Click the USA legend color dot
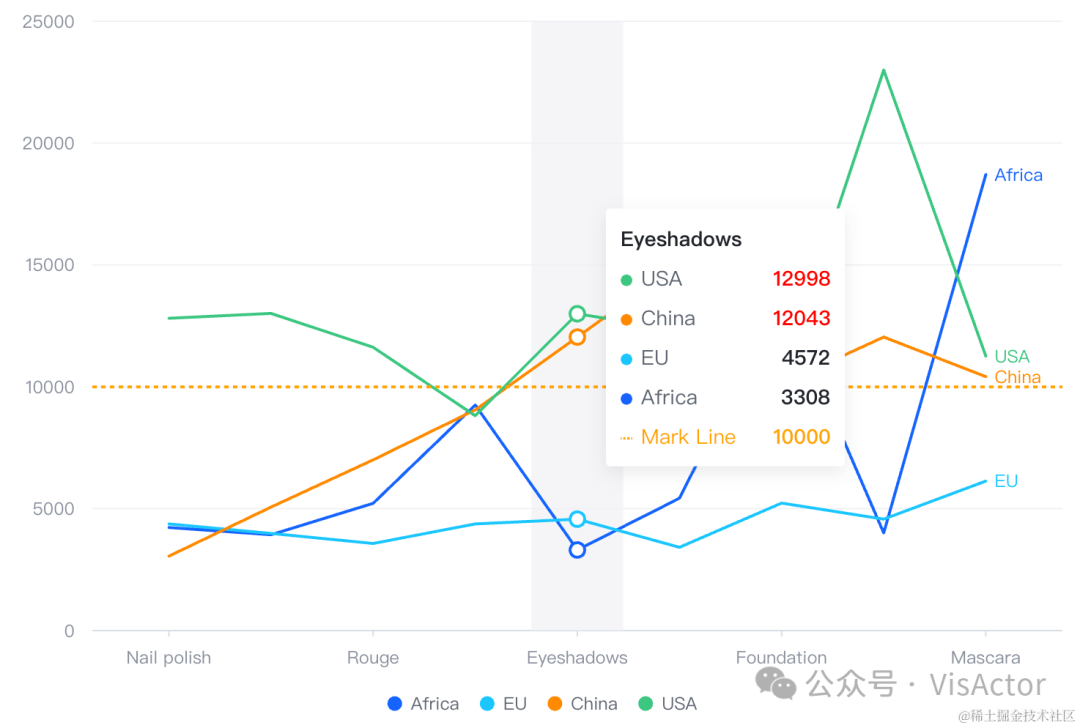The image size is (1080, 728). click(x=646, y=704)
